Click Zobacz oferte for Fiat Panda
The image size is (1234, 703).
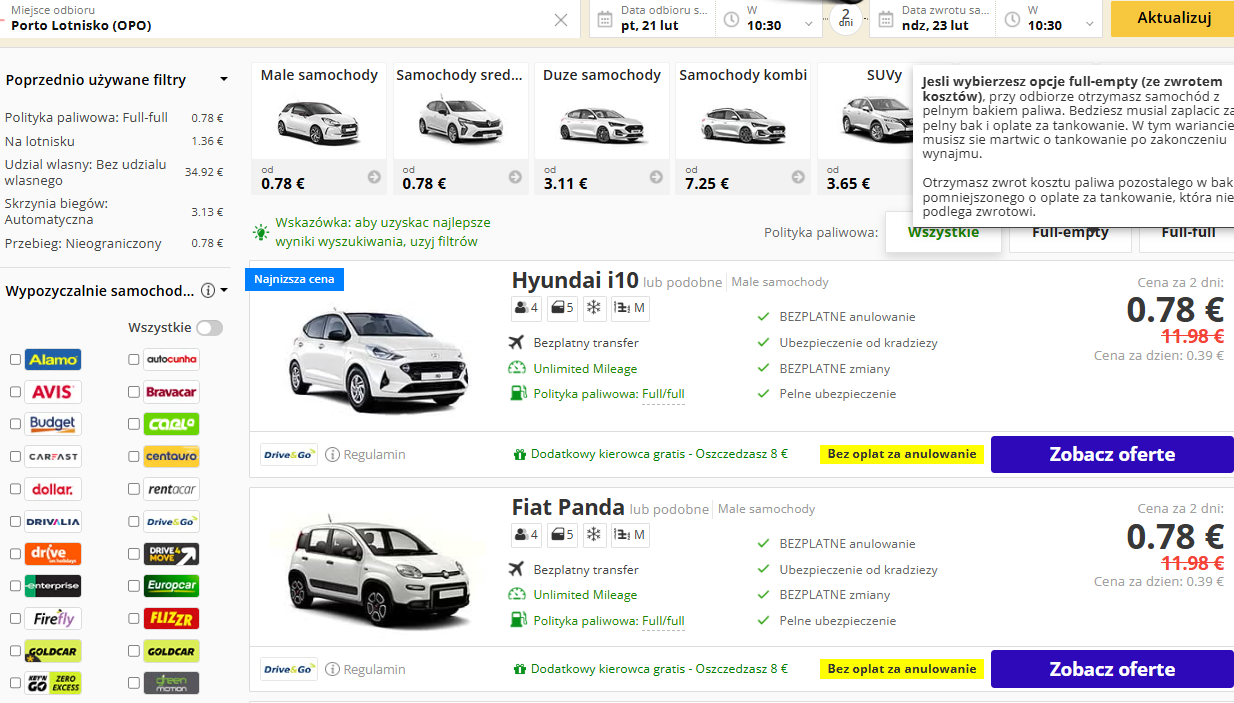pos(1112,669)
